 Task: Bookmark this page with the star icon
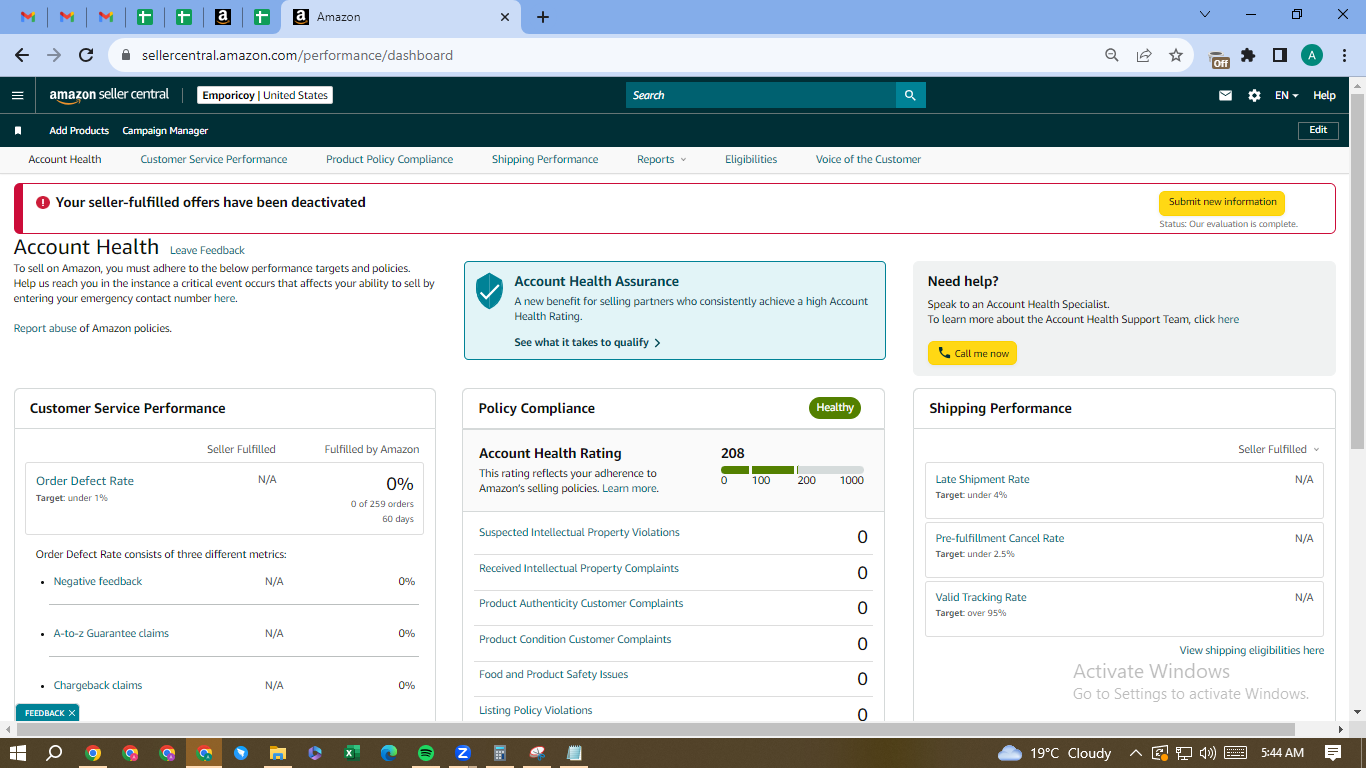click(1176, 55)
